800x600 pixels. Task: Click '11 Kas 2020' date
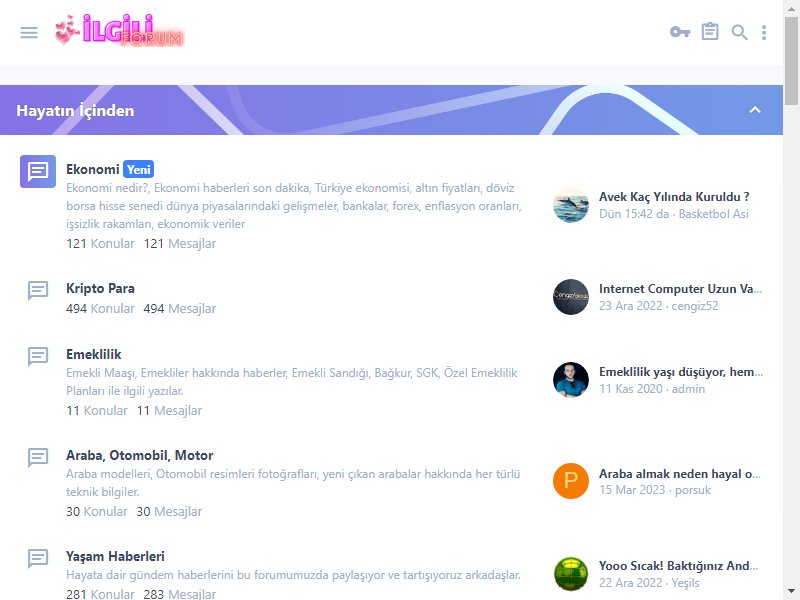[631, 389]
